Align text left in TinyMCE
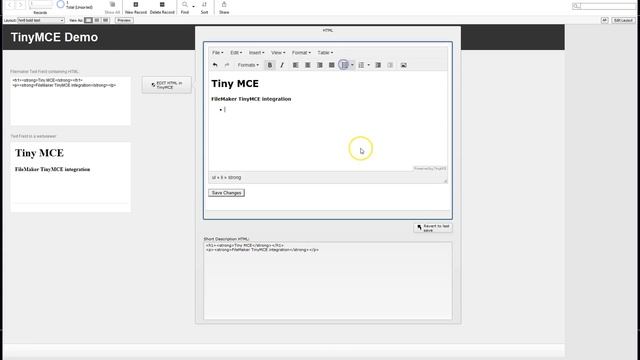 tap(296, 65)
